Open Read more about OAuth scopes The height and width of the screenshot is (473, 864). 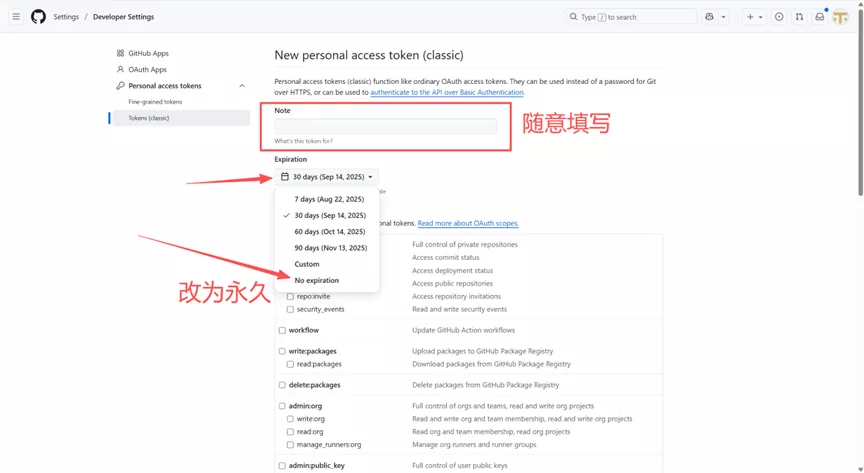coord(468,223)
